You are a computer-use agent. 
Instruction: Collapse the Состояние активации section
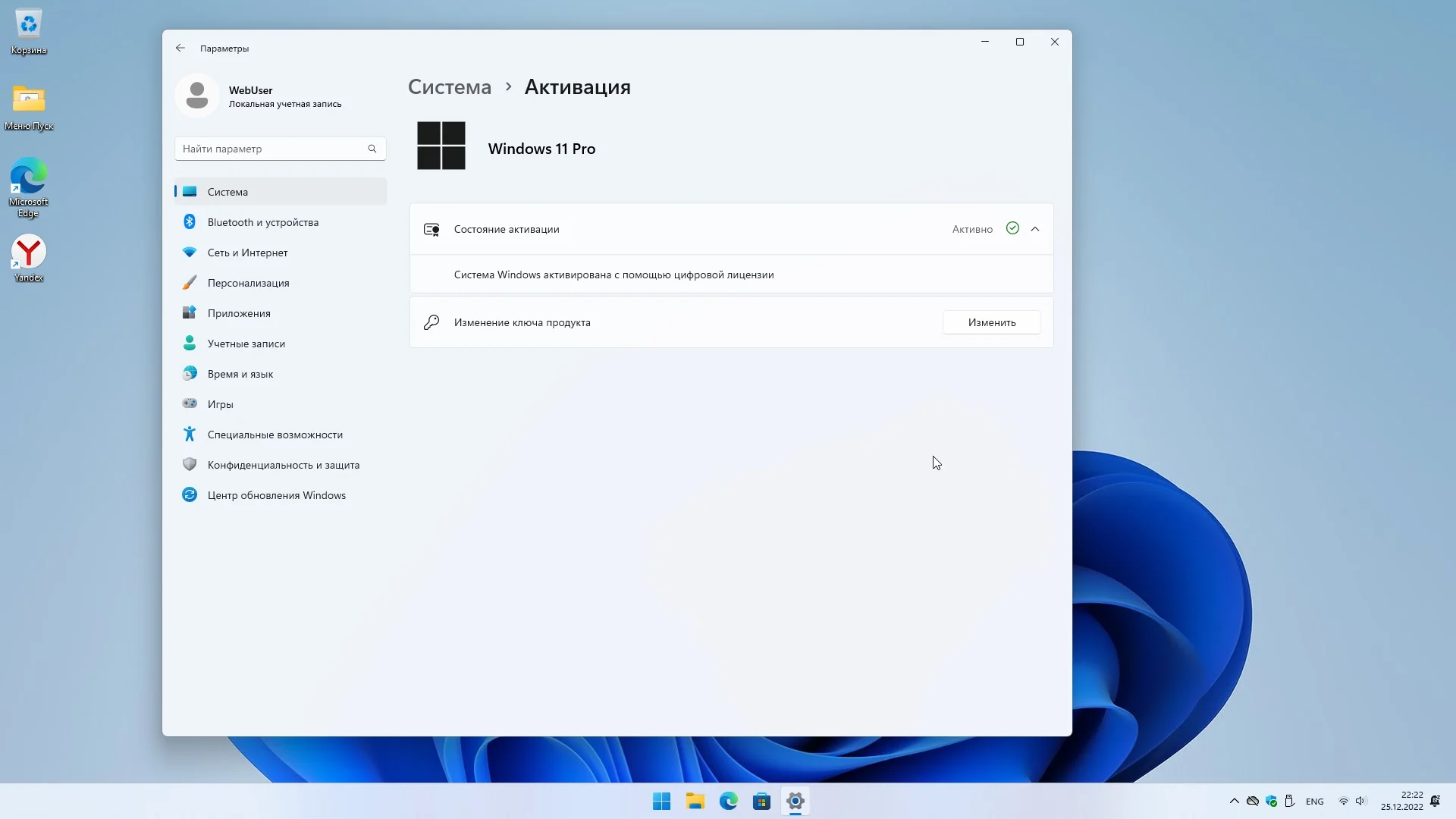pyautogui.click(x=1035, y=229)
